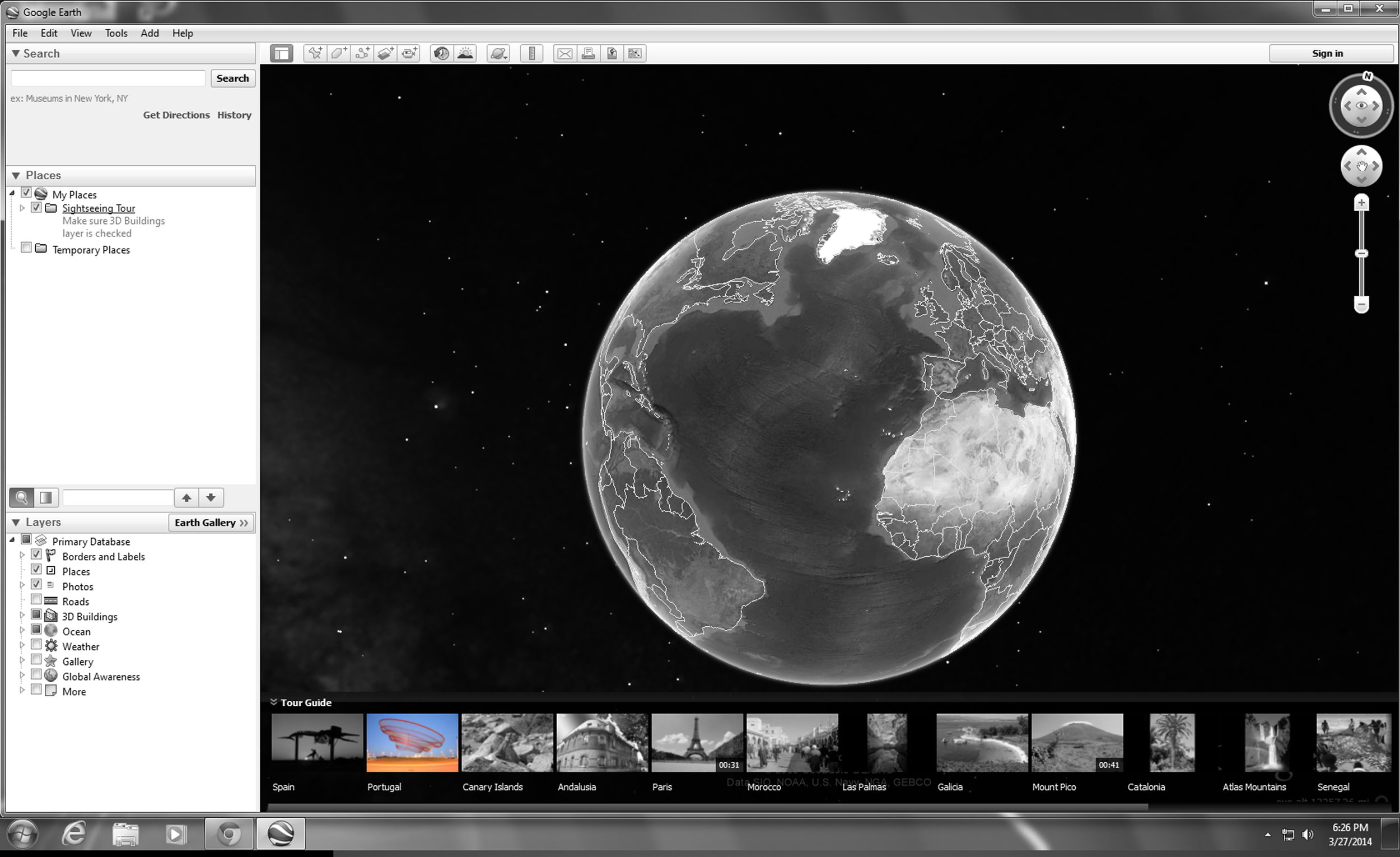Check the Temporary Places checkbox

coord(26,248)
